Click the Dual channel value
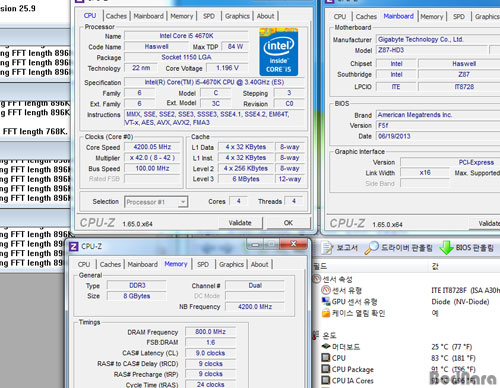 pyautogui.click(x=255, y=285)
